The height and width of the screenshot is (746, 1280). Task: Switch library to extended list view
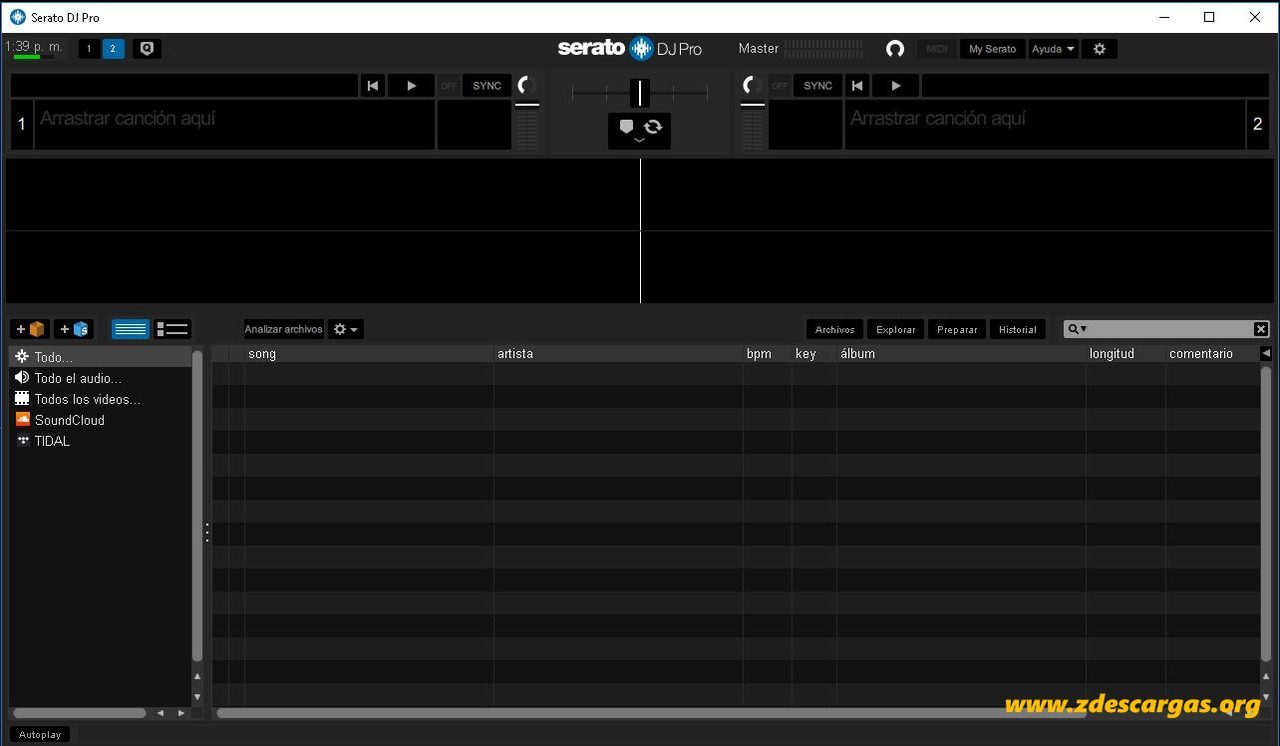[172, 329]
